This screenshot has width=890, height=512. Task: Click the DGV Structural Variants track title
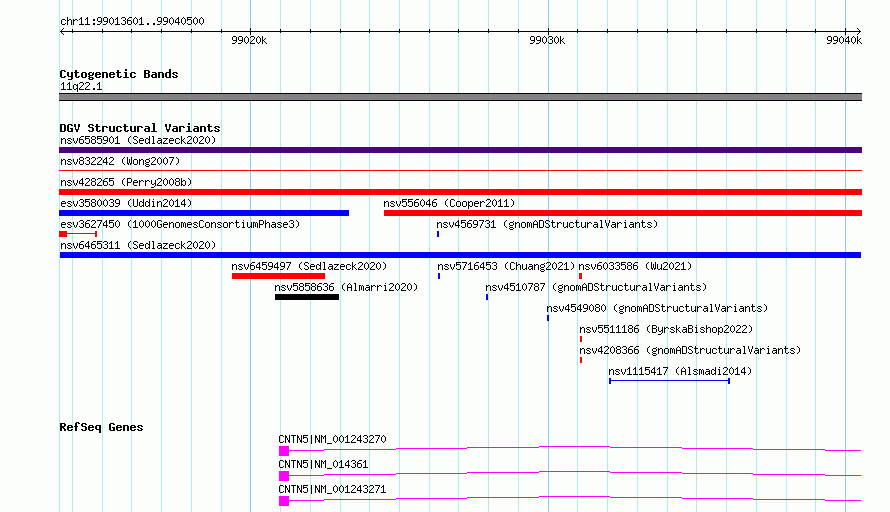click(140, 128)
